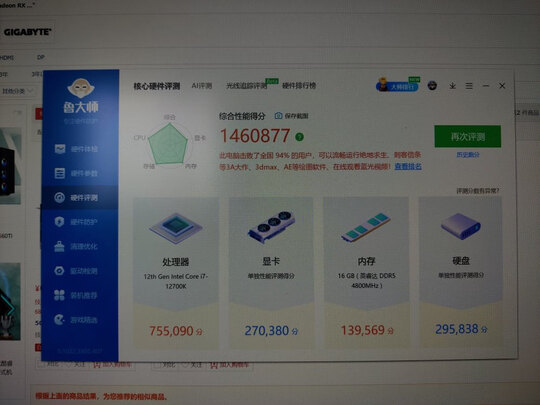Open the hamburger menu in title bar
This screenshot has height=405, width=540.
(469, 86)
